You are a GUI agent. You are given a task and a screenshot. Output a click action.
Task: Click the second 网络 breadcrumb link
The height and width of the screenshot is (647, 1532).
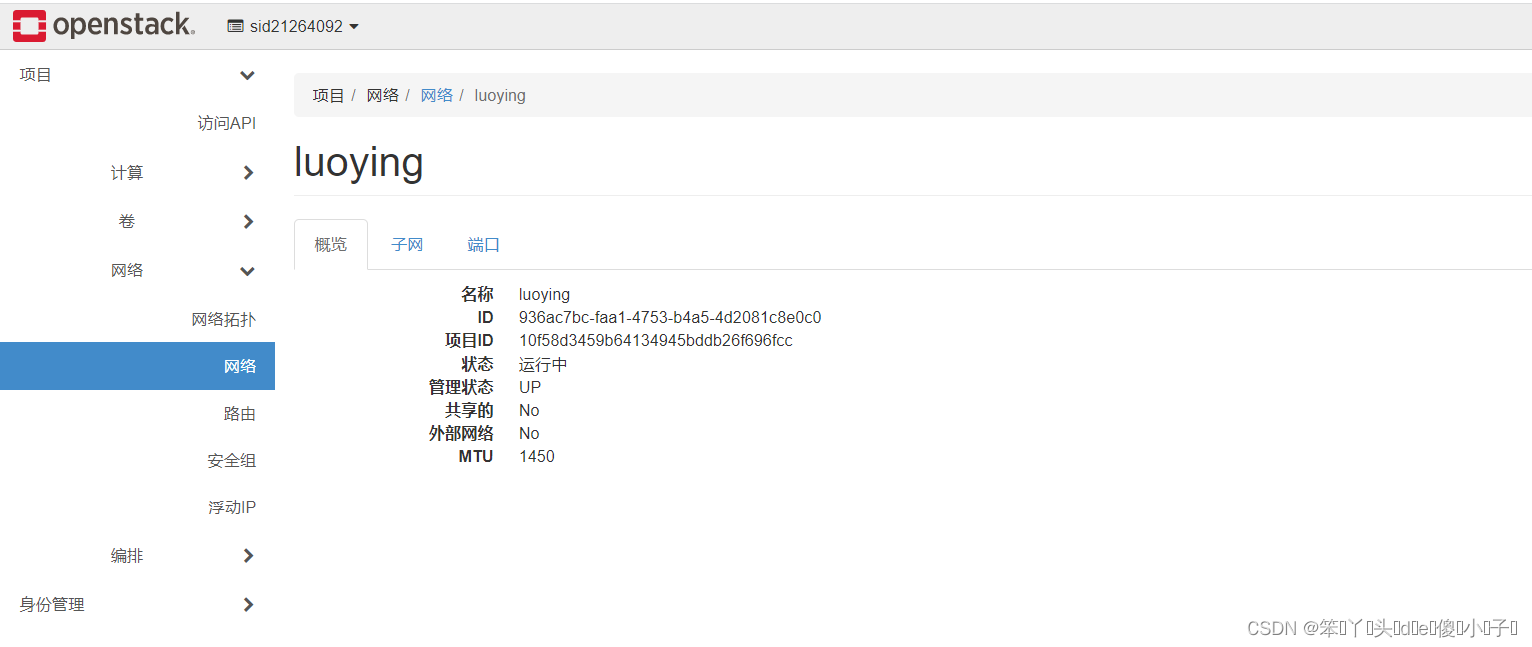(x=437, y=95)
